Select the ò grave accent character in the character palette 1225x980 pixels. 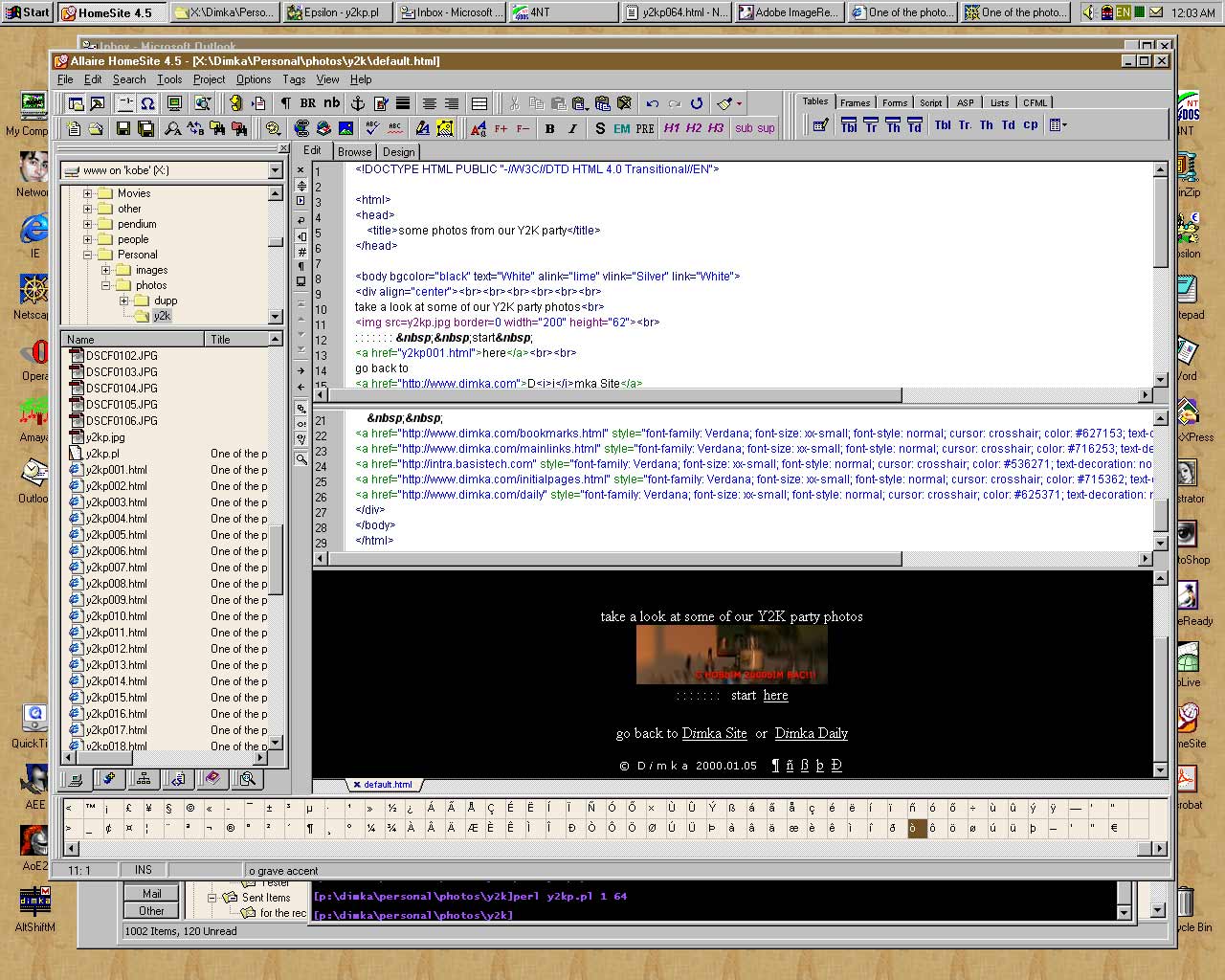click(917, 828)
